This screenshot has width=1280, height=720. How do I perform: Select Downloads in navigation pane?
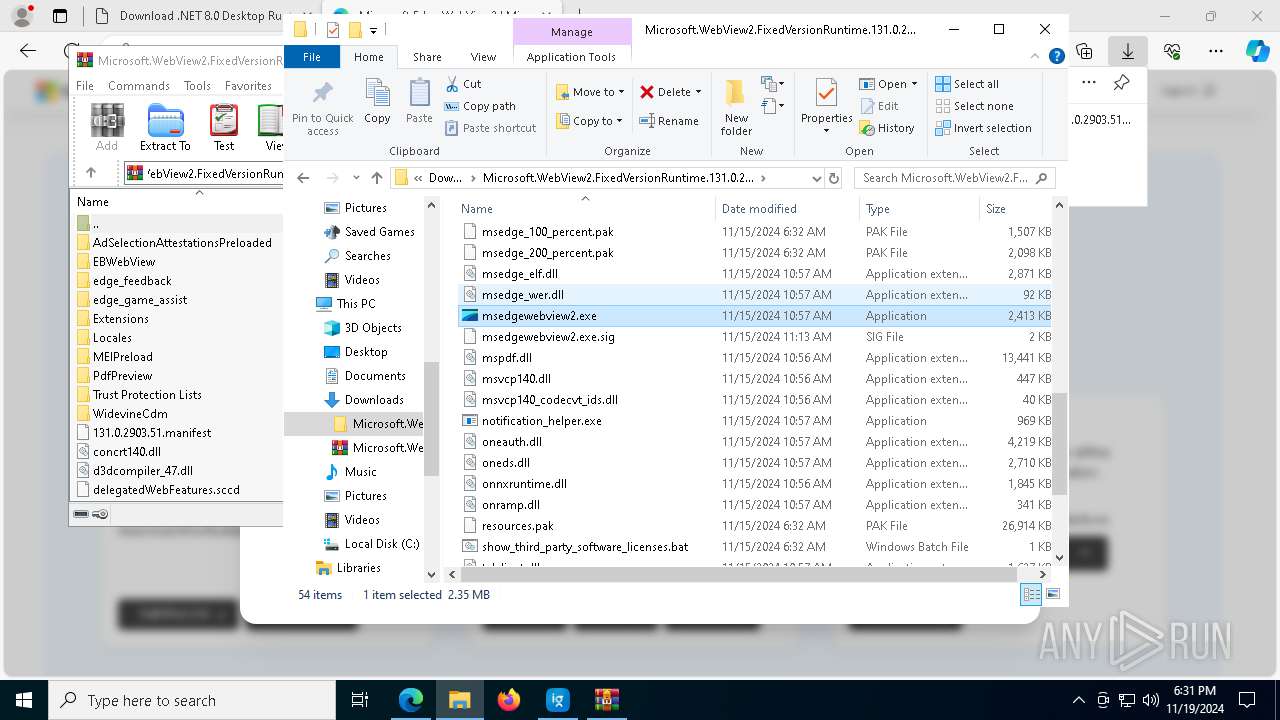374,400
